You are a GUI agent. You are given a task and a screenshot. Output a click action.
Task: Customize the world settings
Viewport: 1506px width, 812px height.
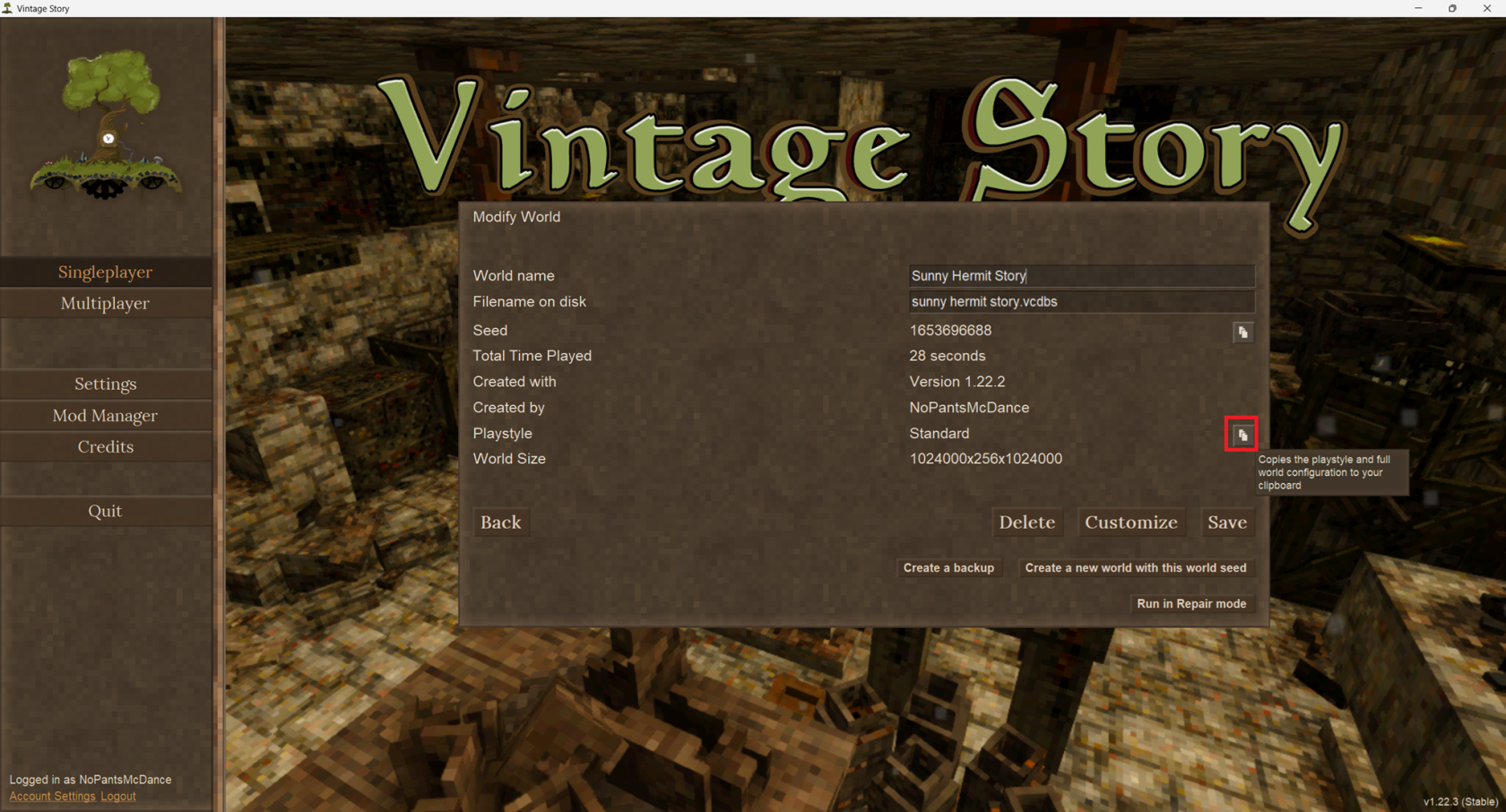(1131, 522)
